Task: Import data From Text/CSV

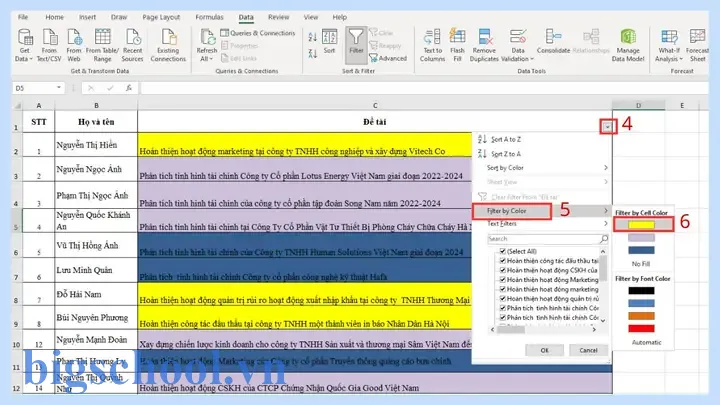Action: point(49,45)
